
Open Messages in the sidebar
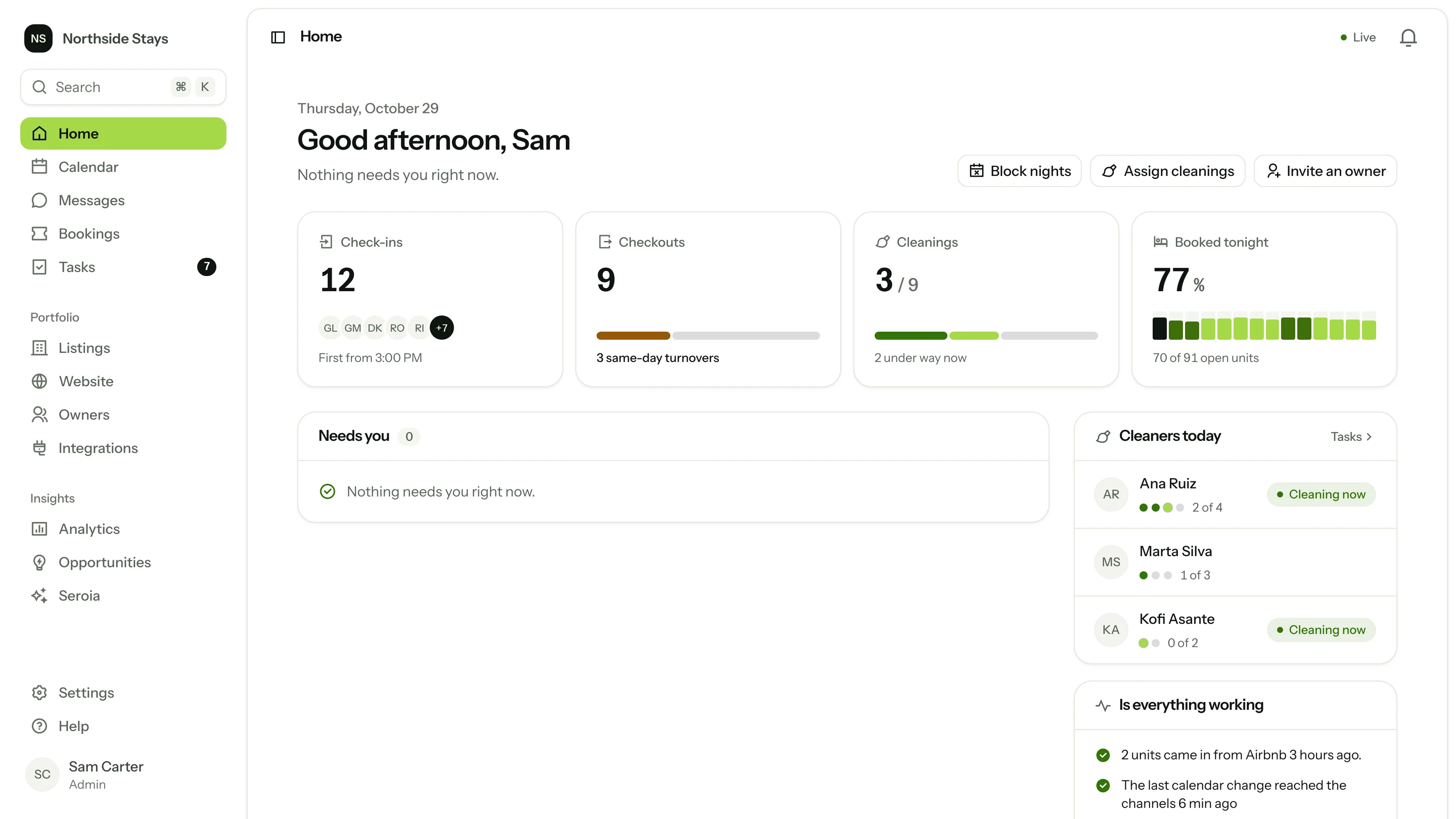coord(123,200)
